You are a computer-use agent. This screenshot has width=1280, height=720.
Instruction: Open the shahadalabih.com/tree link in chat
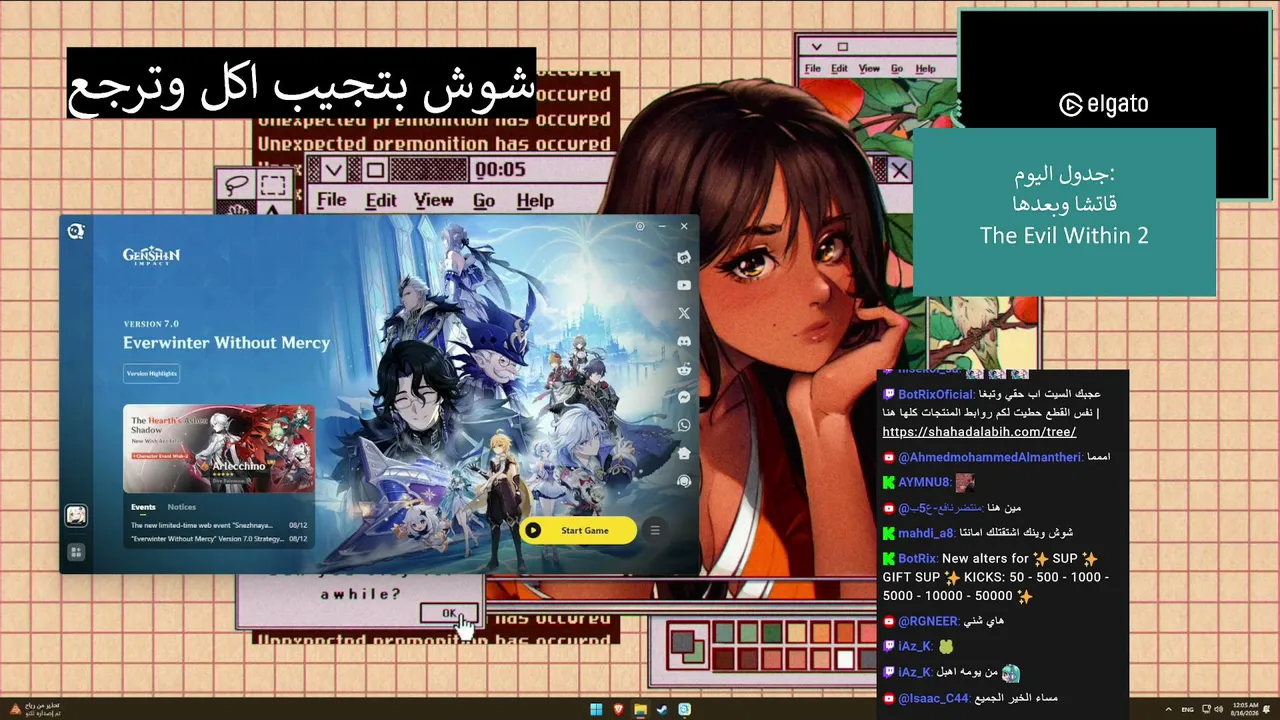point(979,432)
